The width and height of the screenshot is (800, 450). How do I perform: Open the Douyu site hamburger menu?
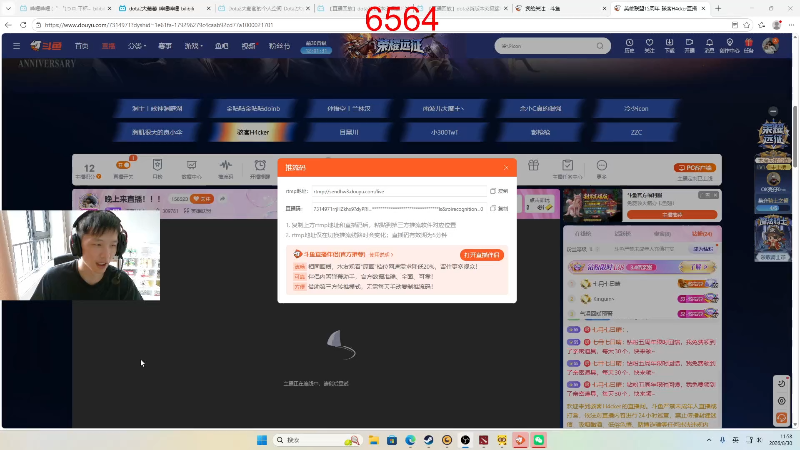click(16, 46)
